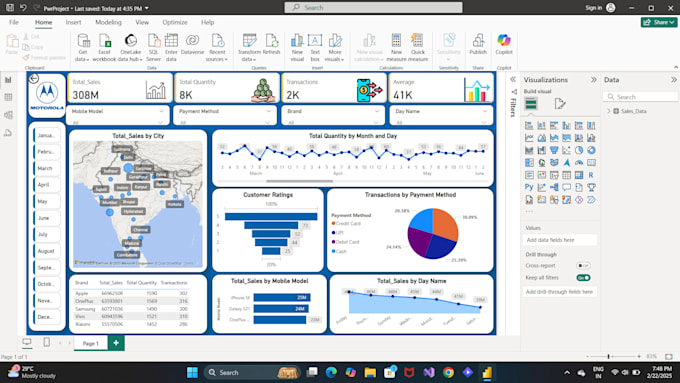Expand the Sales_Data table
Image resolution: width=680 pixels, height=383 pixels.
click(x=609, y=111)
